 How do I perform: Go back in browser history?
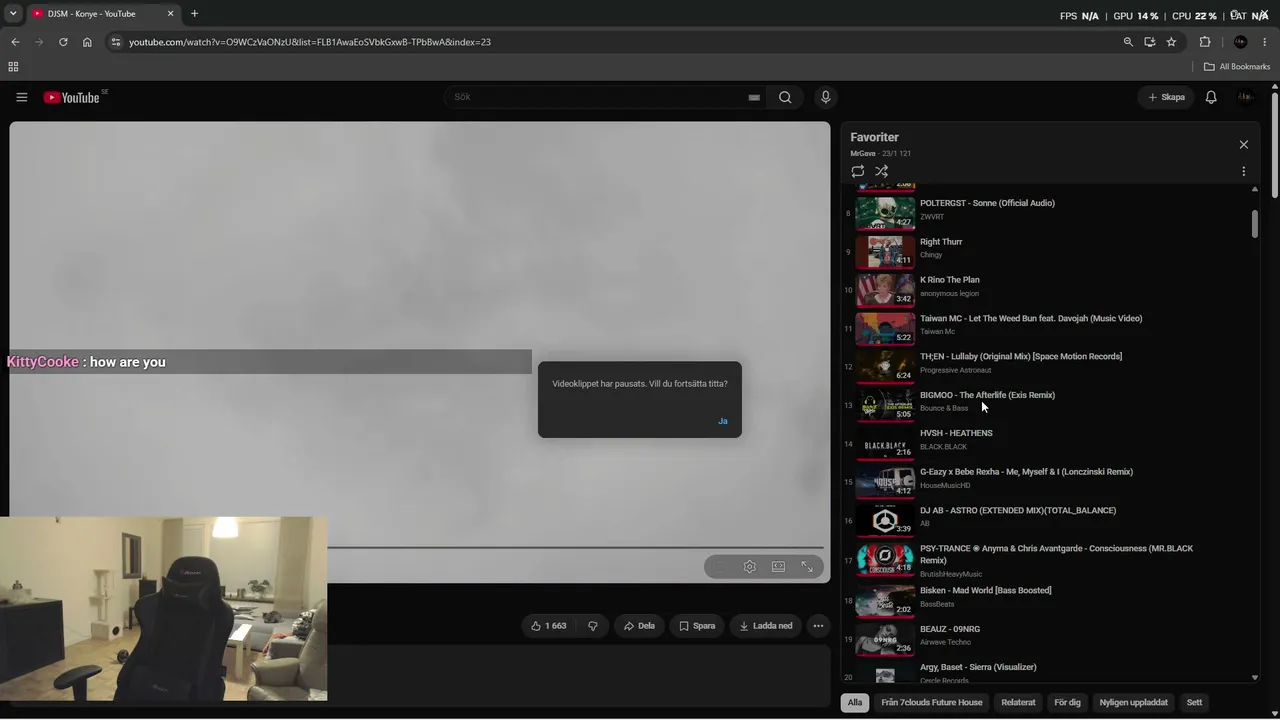pyautogui.click(x=15, y=42)
